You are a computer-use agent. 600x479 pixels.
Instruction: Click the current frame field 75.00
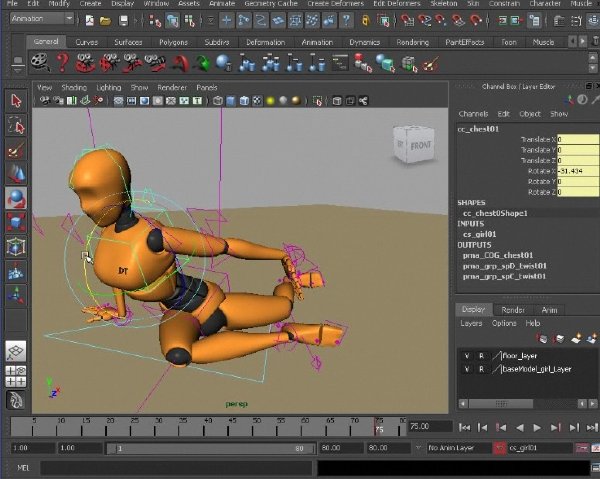(430, 427)
